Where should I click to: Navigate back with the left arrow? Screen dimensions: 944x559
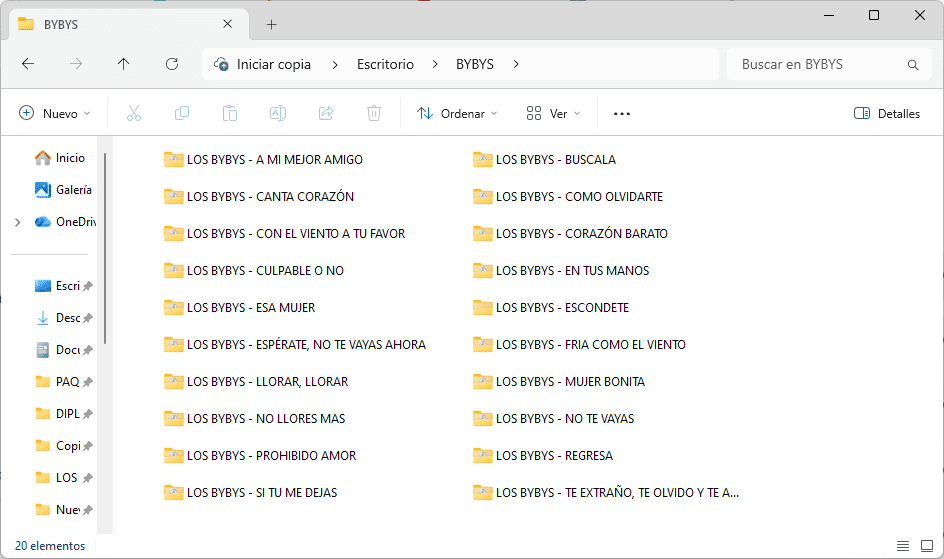pyautogui.click(x=28, y=64)
